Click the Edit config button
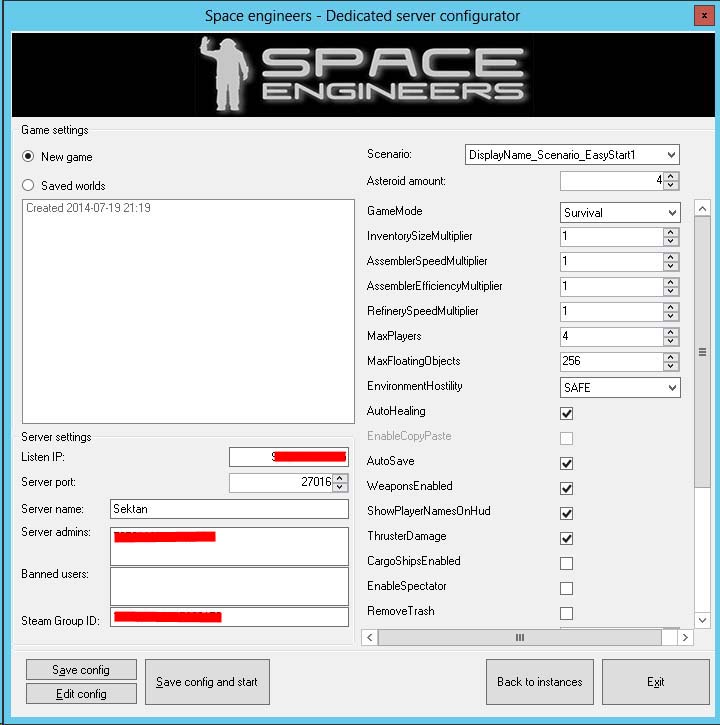Viewport: 720px width, 725px height. (x=81, y=694)
